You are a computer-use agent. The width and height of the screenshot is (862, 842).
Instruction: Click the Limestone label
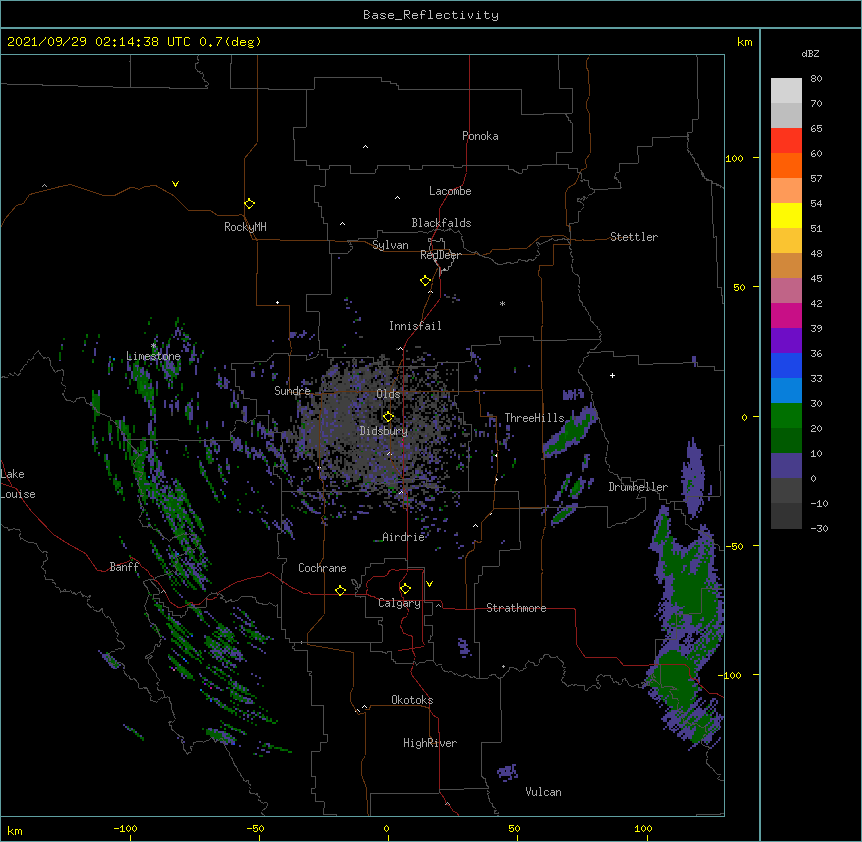click(153, 356)
